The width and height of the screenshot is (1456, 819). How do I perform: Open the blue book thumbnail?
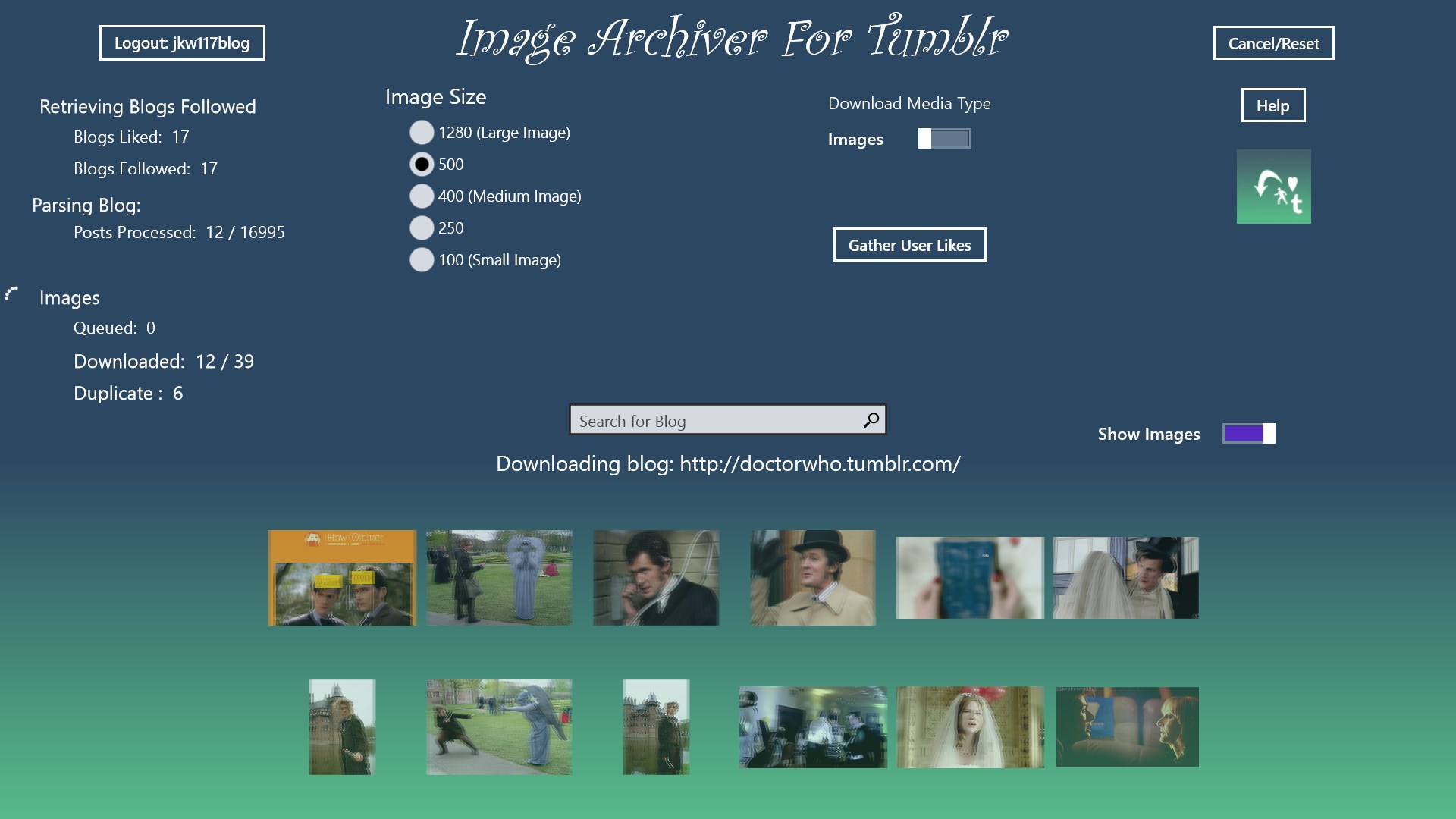[x=970, y=578]
